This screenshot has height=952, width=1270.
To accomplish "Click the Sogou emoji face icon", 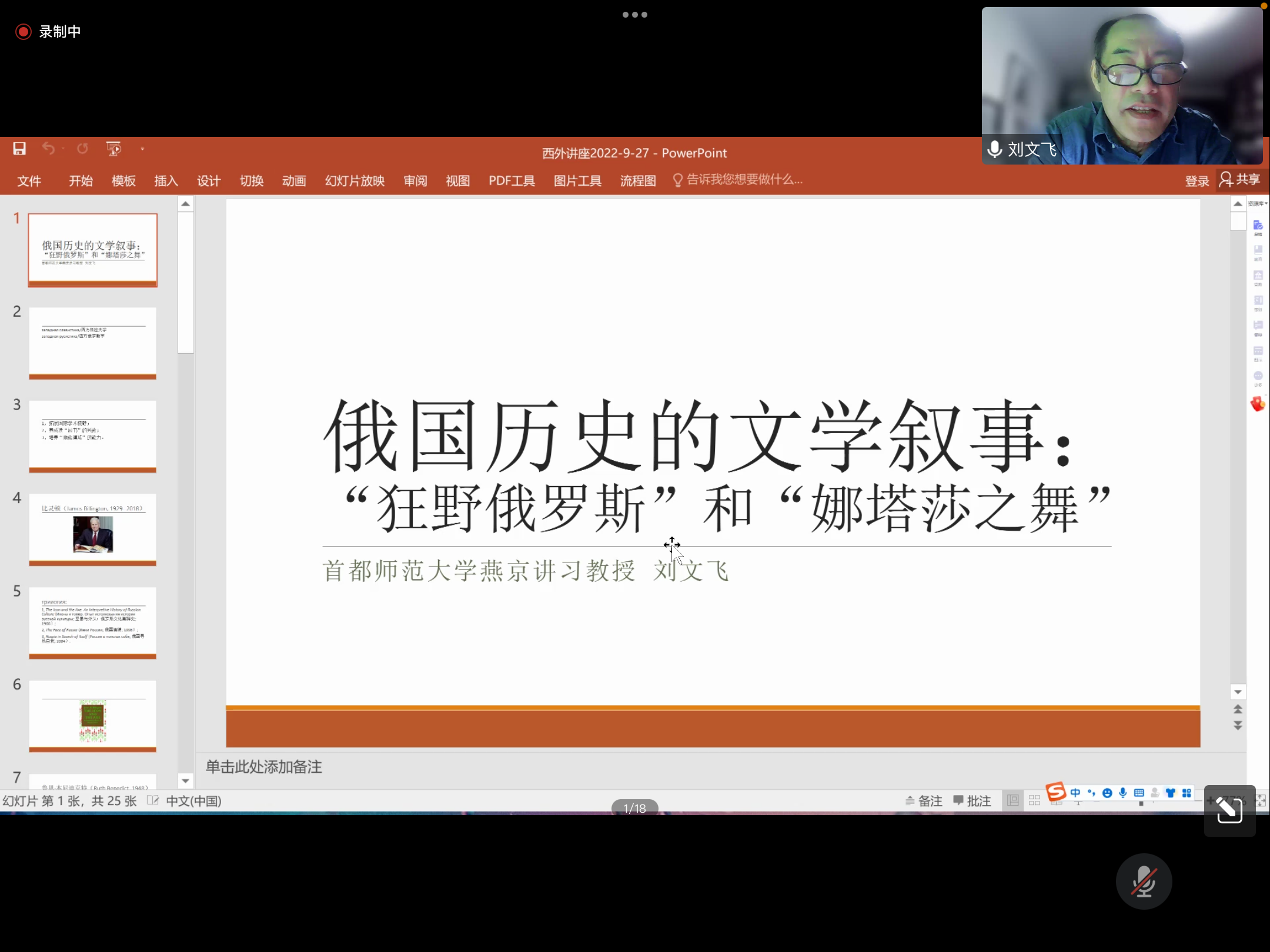I will [1107, 793].
